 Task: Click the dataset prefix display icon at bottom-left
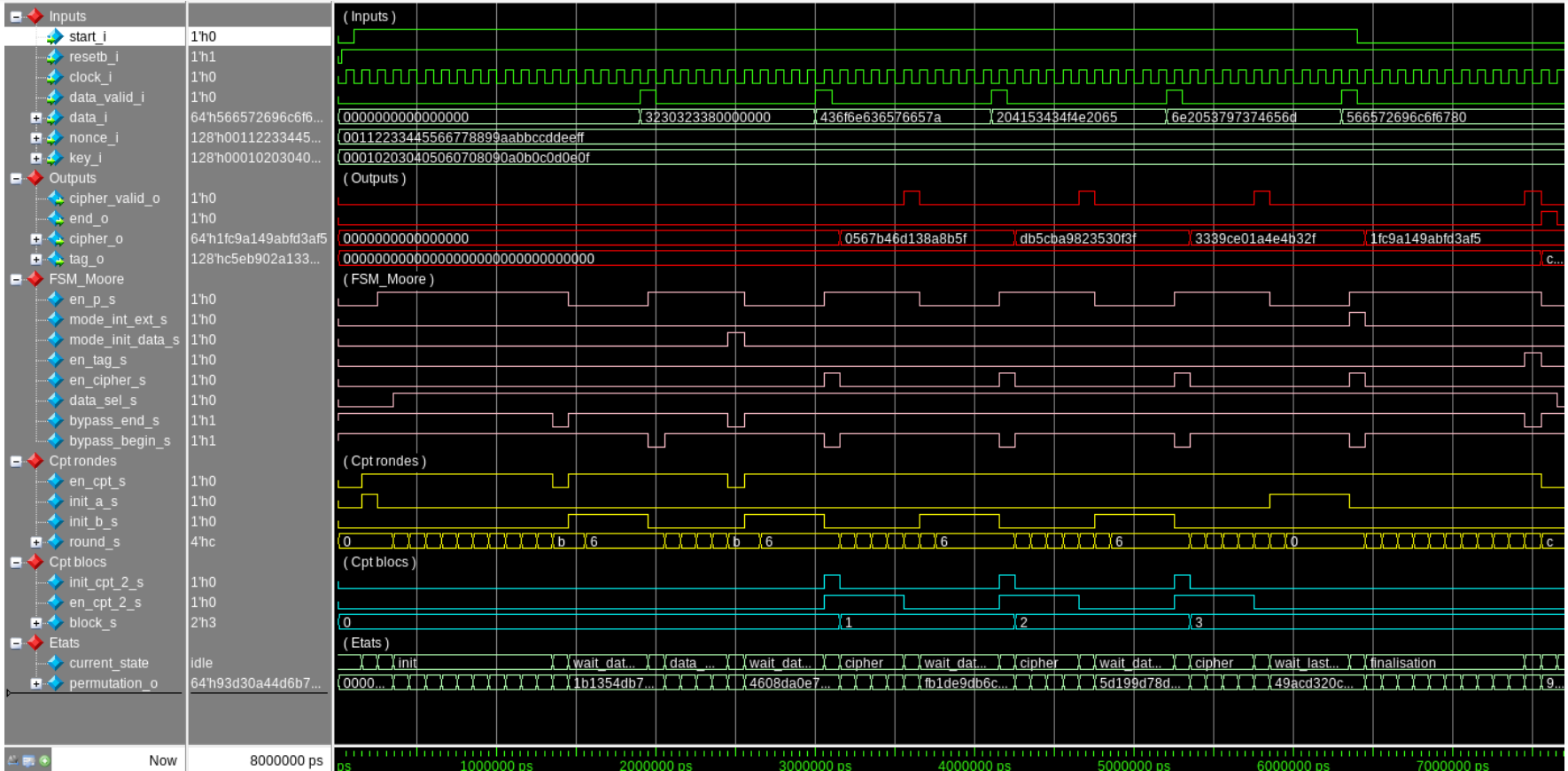coord(28,760)
